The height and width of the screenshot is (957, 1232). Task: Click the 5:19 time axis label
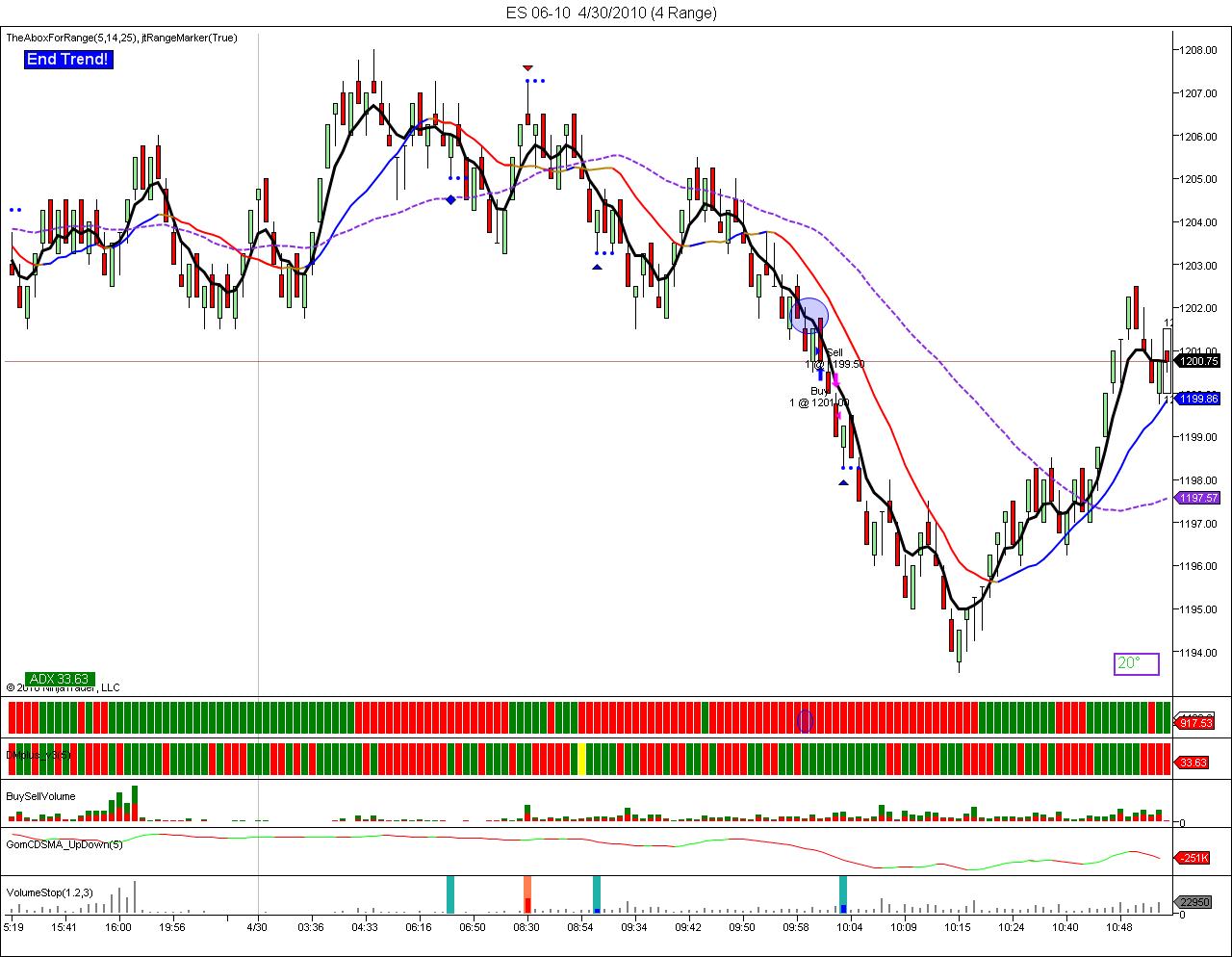[x=13, y=927]
